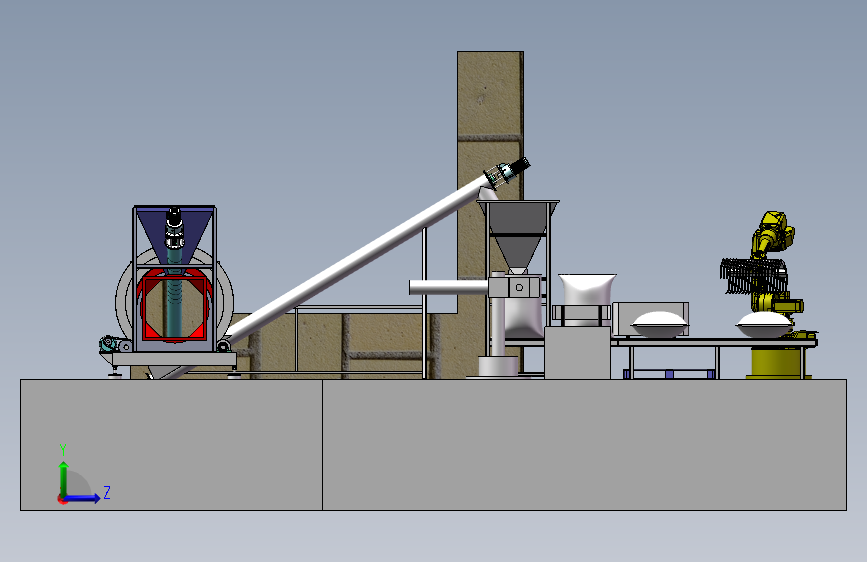
Task: Select the yellow robot arm upper body
Action: (x=772, y=235)
